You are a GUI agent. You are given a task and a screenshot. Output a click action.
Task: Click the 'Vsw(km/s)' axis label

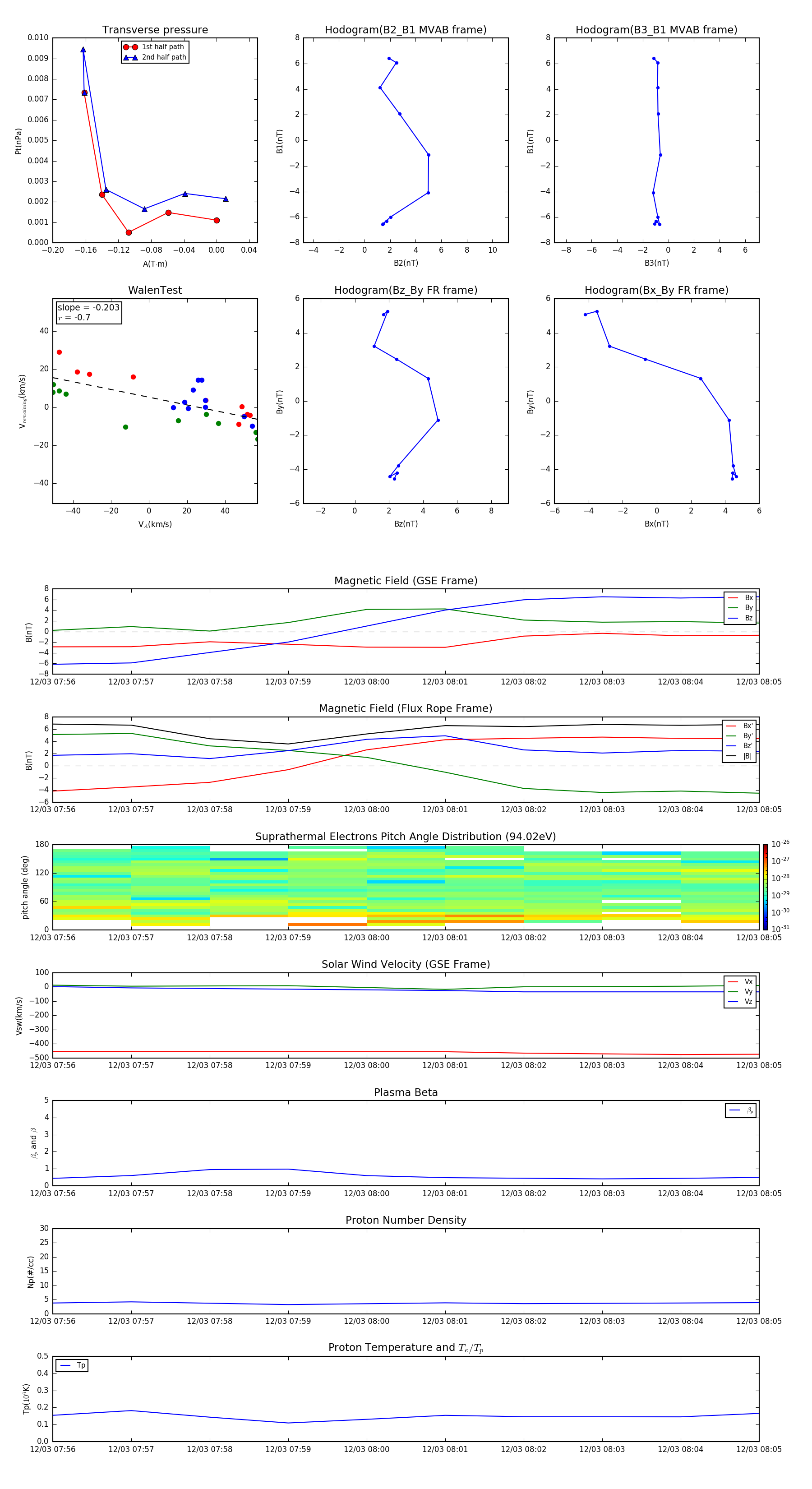coord(18,1016)
